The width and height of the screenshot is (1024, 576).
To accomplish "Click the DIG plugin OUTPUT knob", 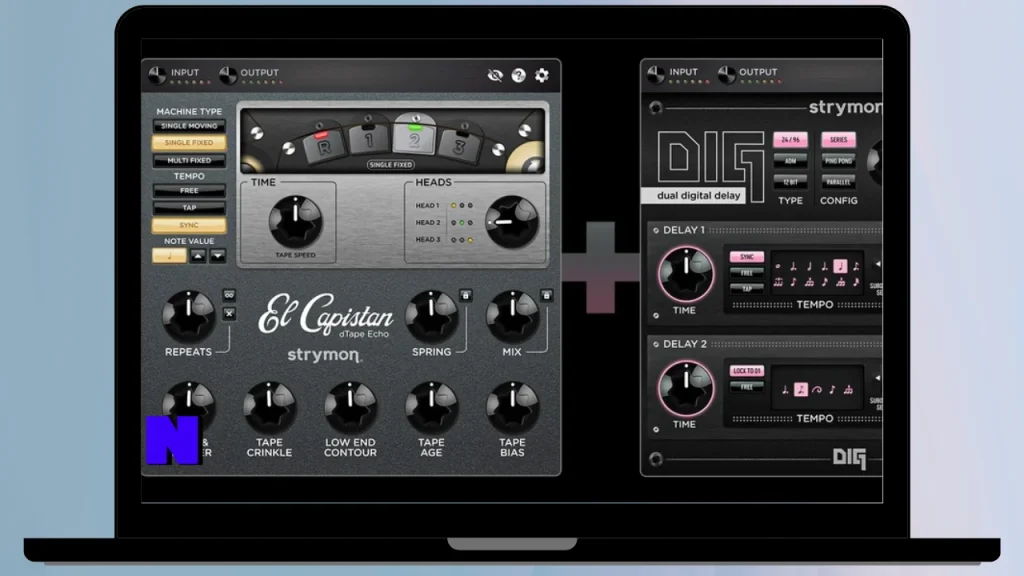I will [x=726, y=74].
